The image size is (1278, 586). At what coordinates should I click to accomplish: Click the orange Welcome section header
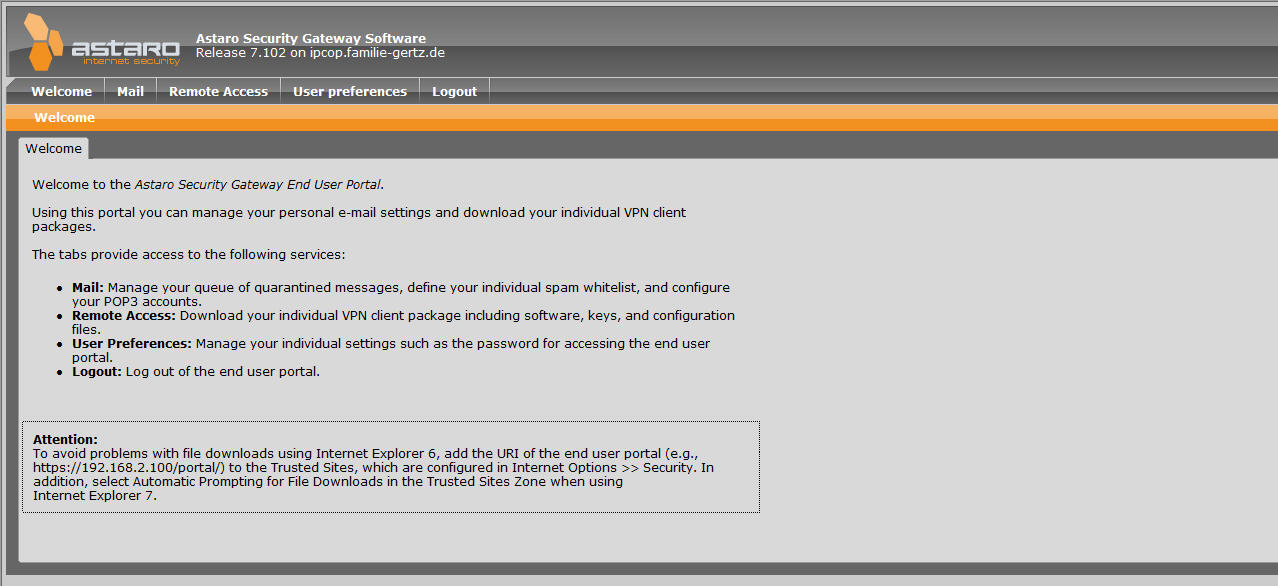coord(64,117)
